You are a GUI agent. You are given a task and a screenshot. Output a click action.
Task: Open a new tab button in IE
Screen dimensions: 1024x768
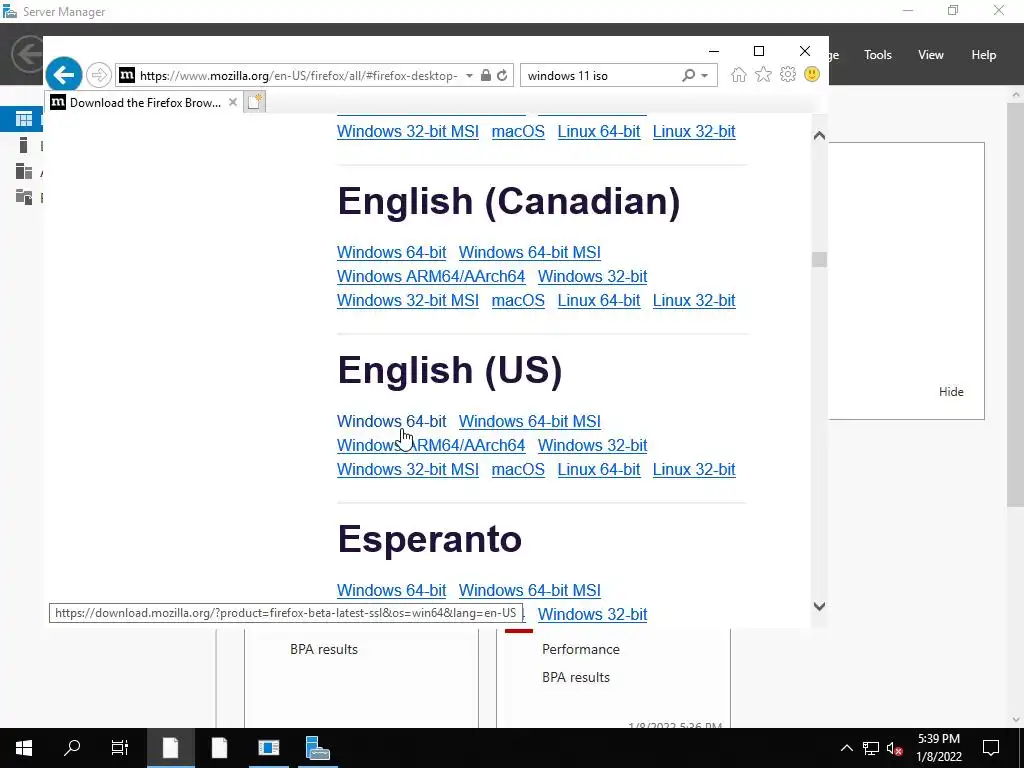pos(255,102)
